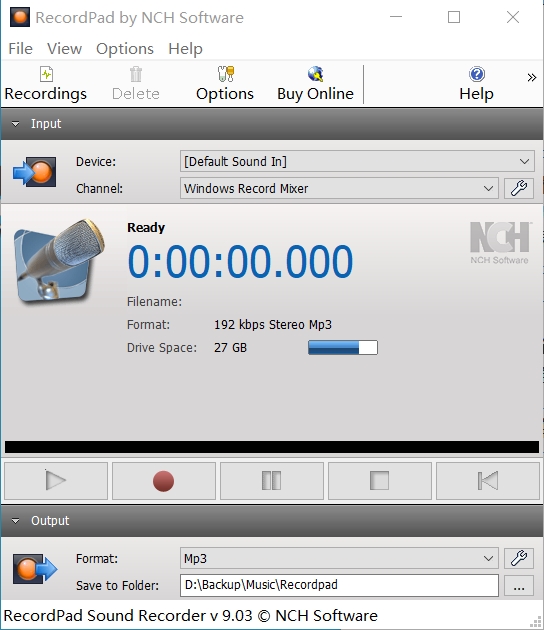This screenshot has width=544, height=630.
Task: Click the input device icon with blue arrow
Action: tap(35, 172)
